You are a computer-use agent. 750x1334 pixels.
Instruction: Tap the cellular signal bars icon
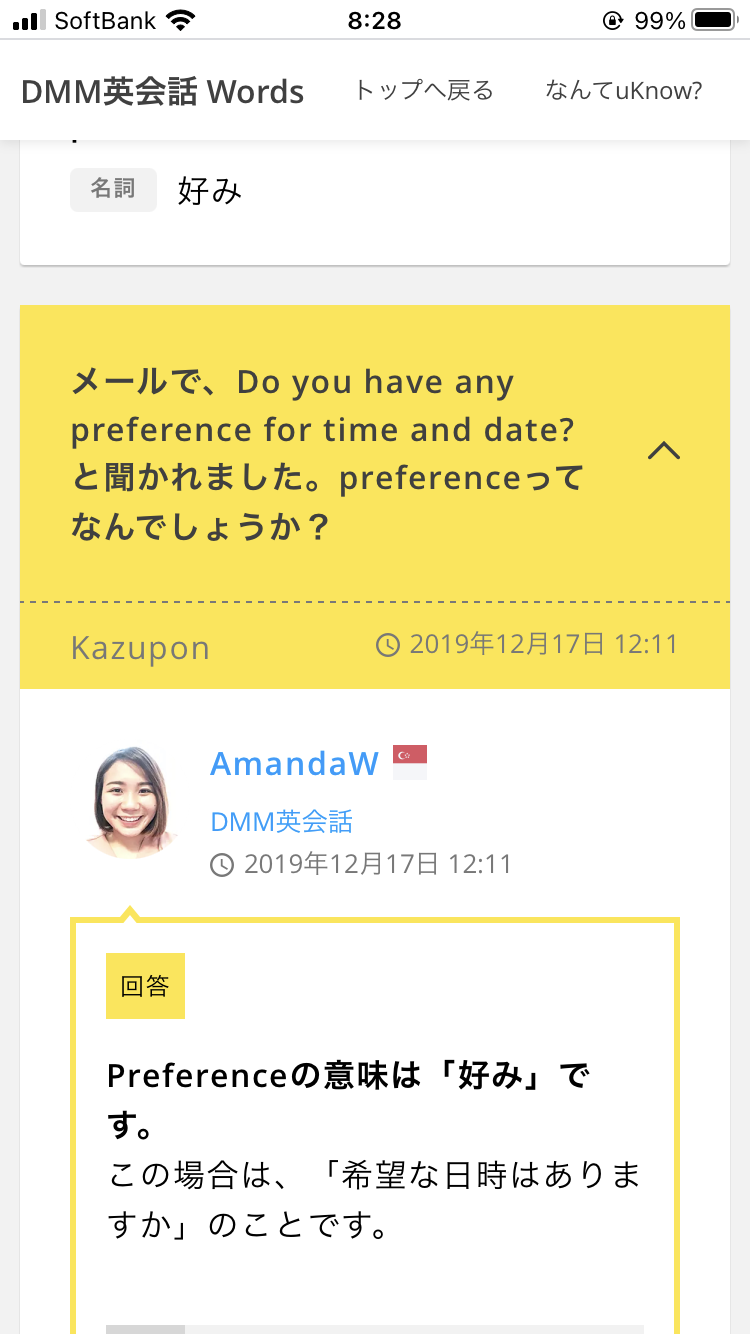[30, 20]
